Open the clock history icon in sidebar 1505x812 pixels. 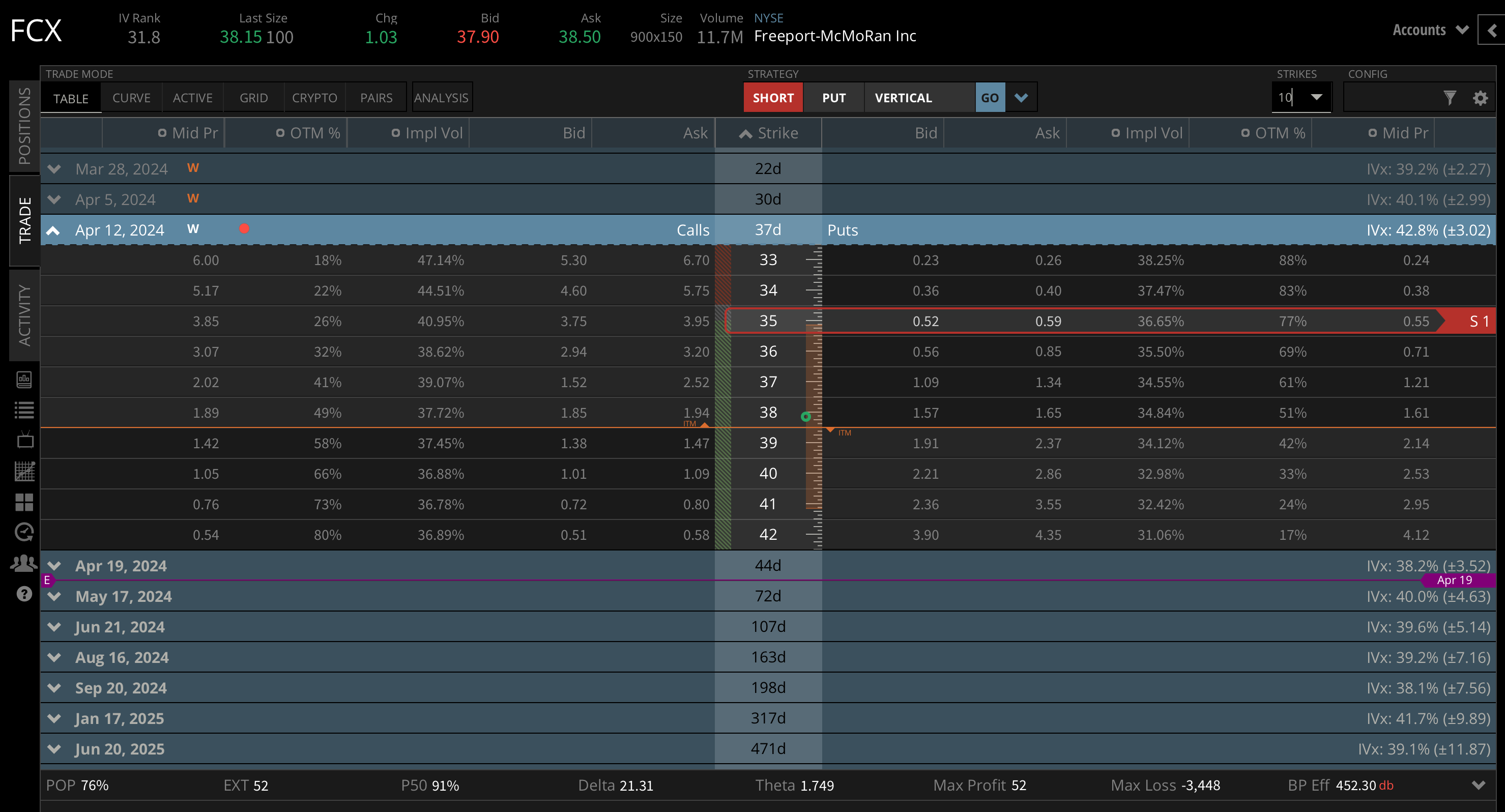tap(24, 532)
